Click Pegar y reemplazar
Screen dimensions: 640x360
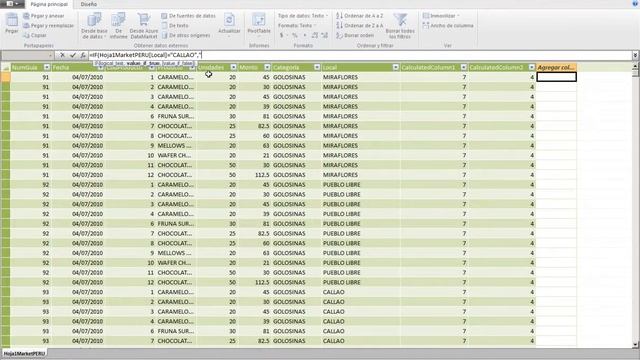coord(49,25)
